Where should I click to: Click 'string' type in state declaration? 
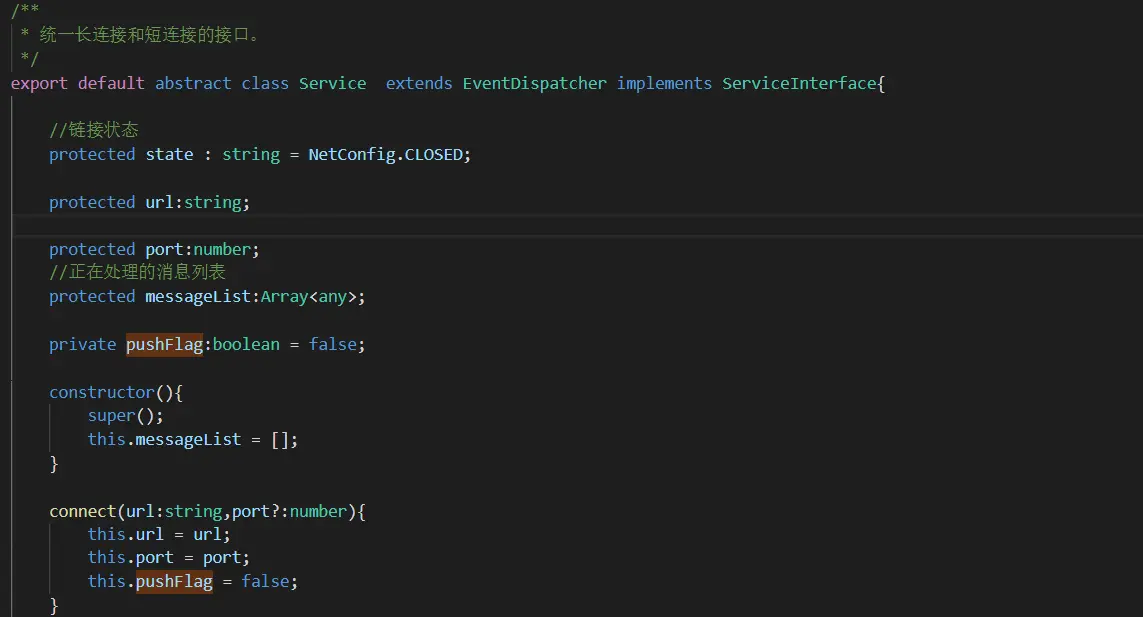(251, 155)
